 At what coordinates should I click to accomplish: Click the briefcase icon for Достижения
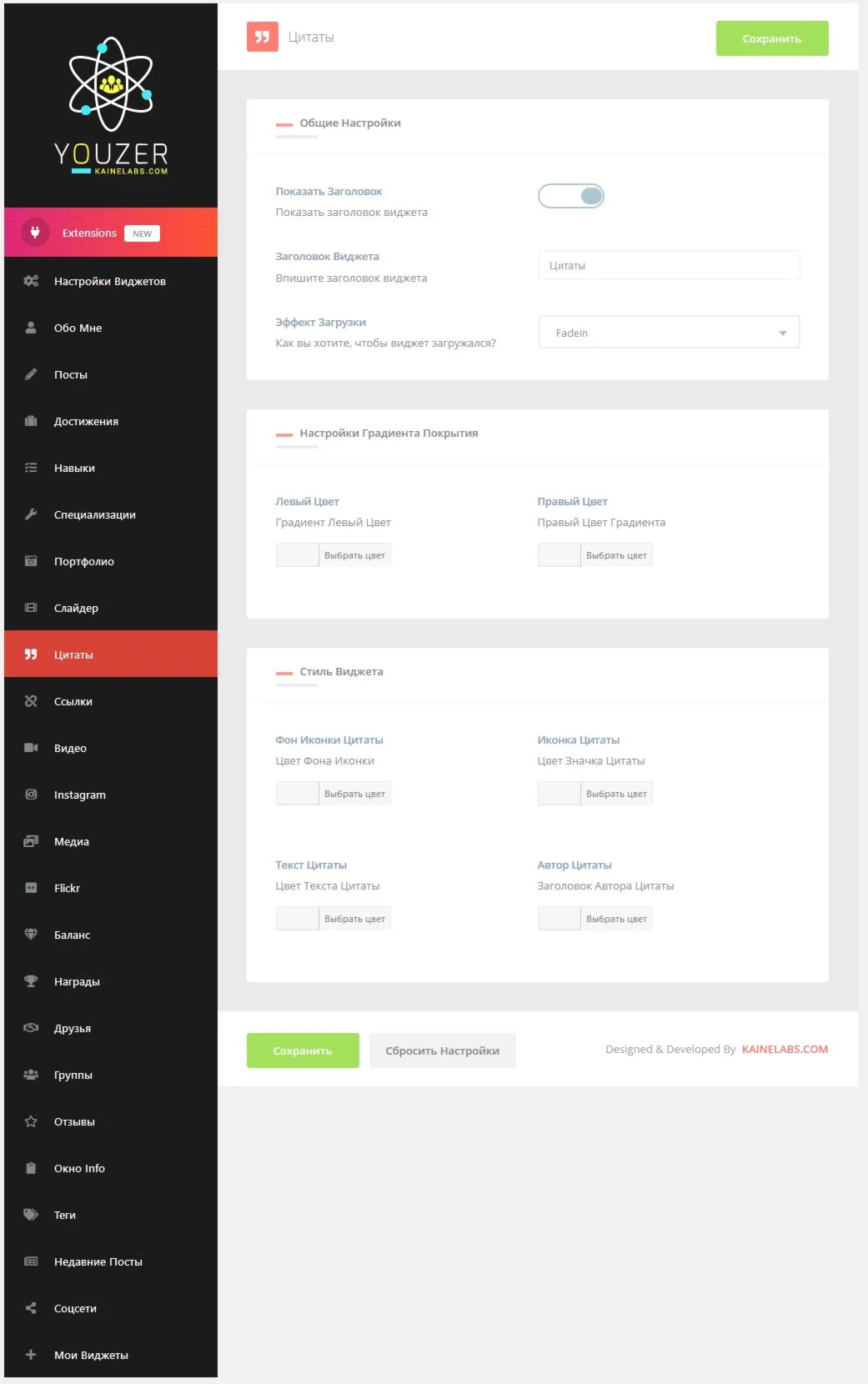coord(31,421)
